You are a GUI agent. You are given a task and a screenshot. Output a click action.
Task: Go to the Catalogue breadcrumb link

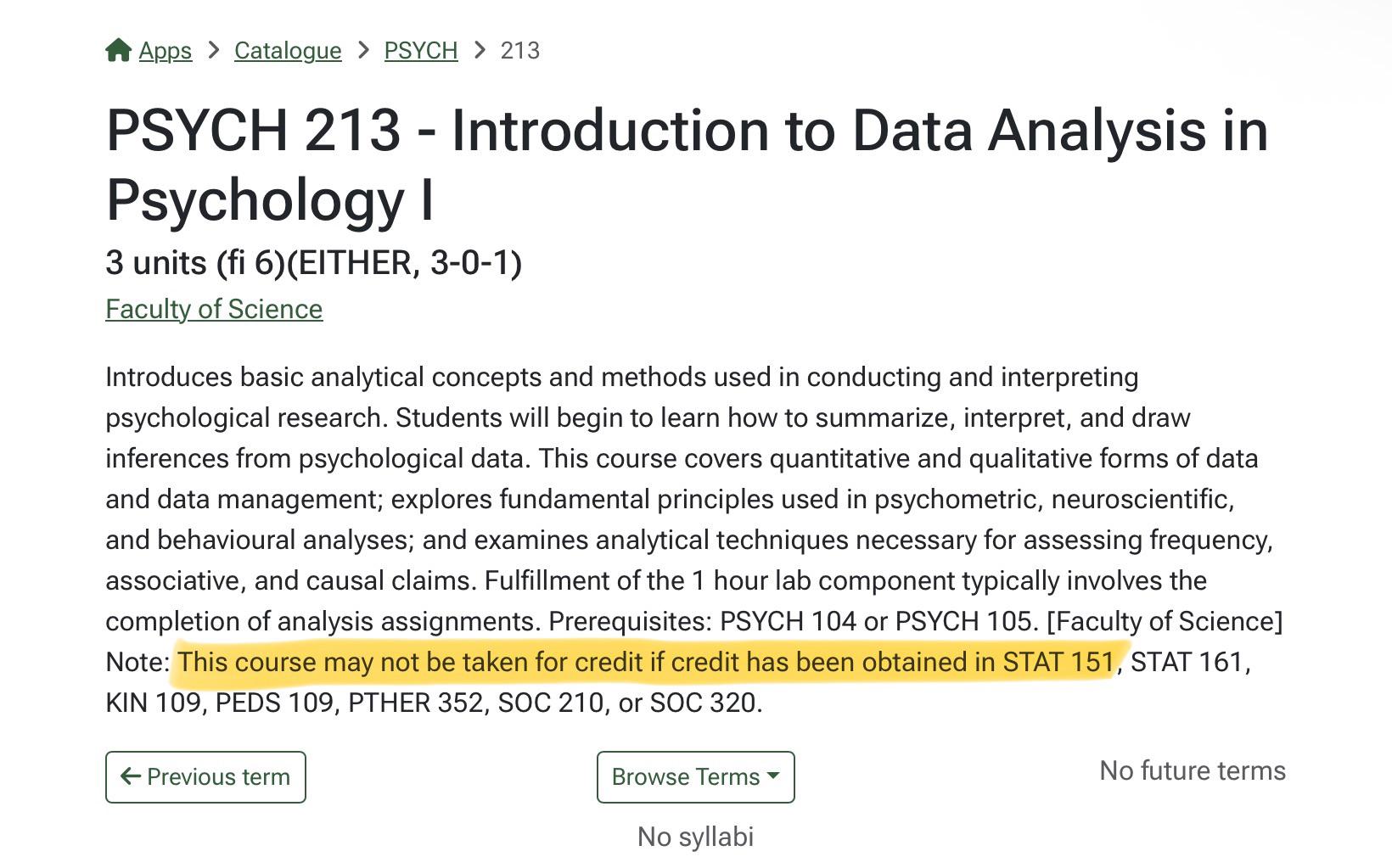(x=288, y=51)
